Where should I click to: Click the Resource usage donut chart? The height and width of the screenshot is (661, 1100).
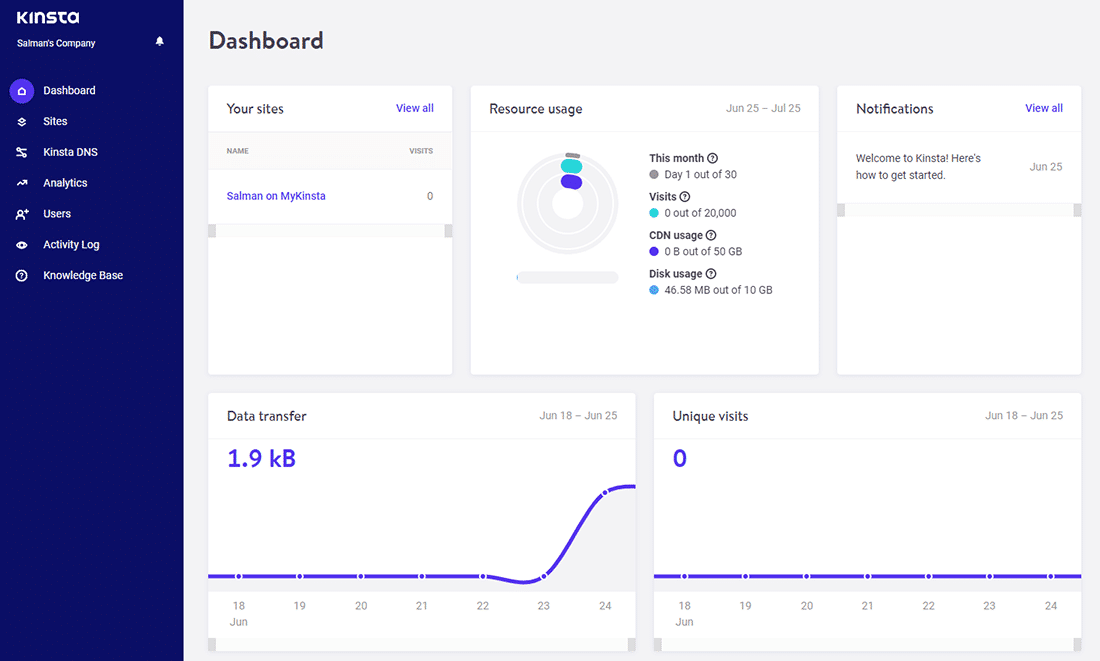tap(568, 202)
